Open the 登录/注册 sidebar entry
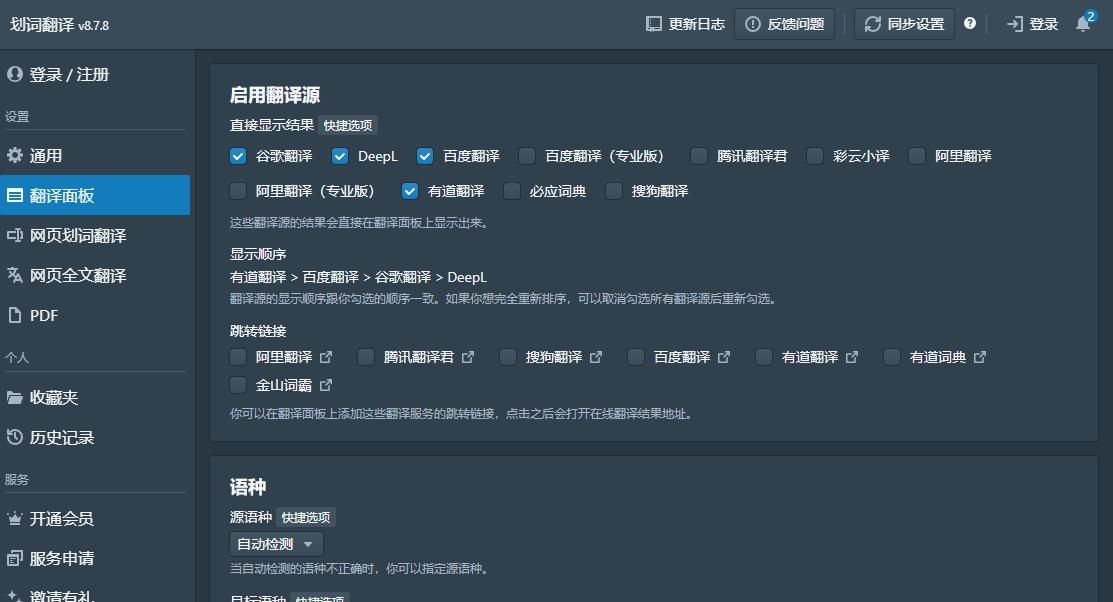 point(68,74)
